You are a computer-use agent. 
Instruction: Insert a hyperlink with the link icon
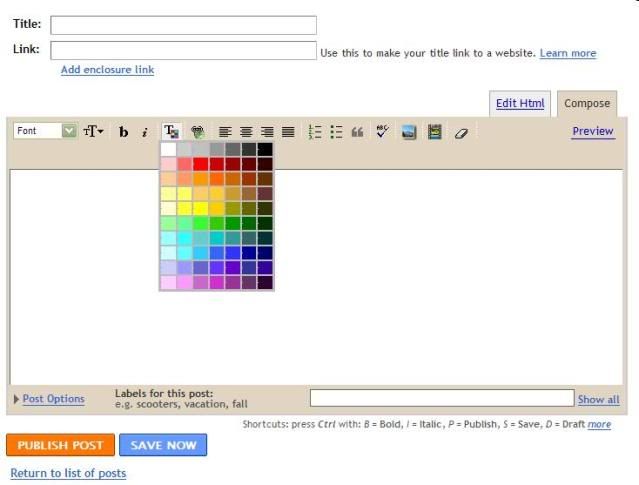198,132
